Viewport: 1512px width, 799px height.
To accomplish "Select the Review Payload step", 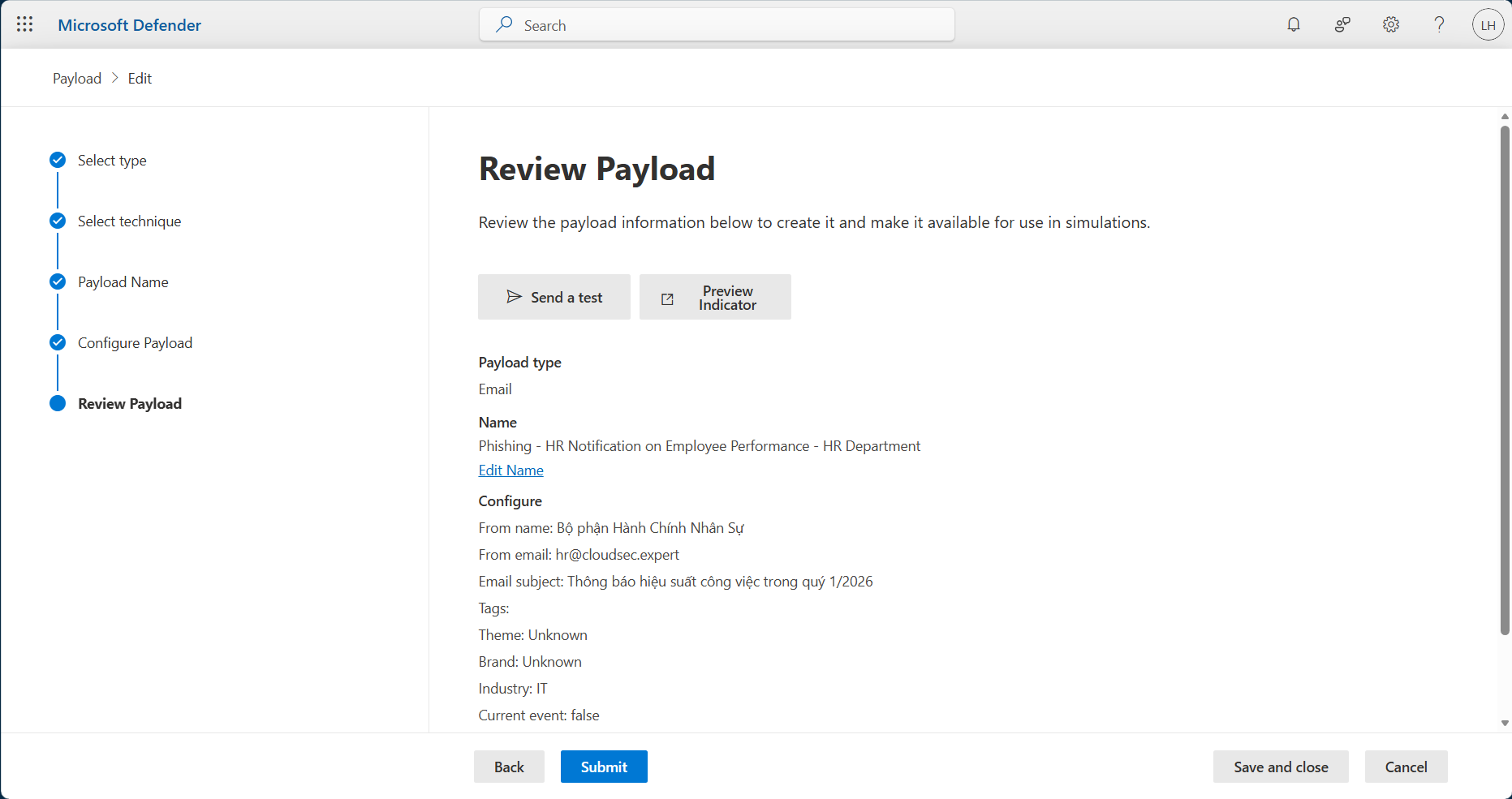I will [x=129, y=404].
